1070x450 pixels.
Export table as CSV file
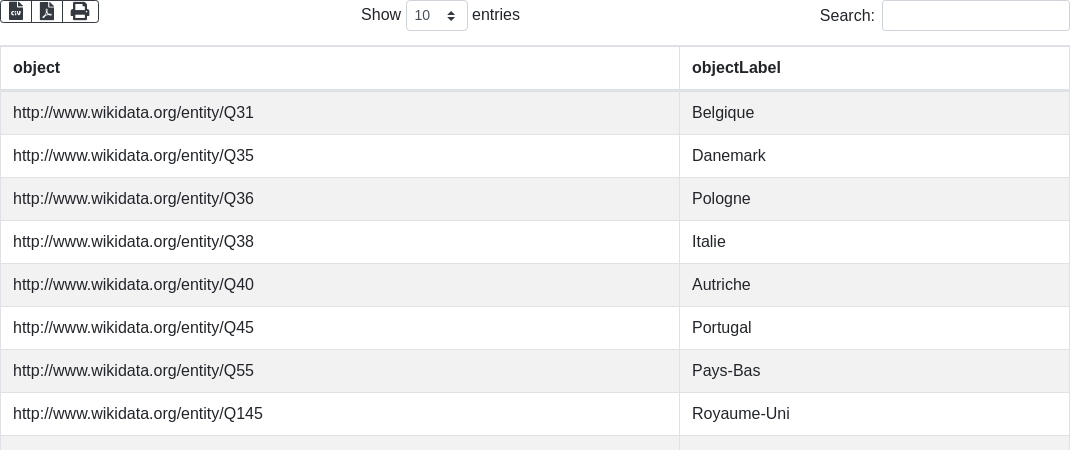[x=16, y=12]
